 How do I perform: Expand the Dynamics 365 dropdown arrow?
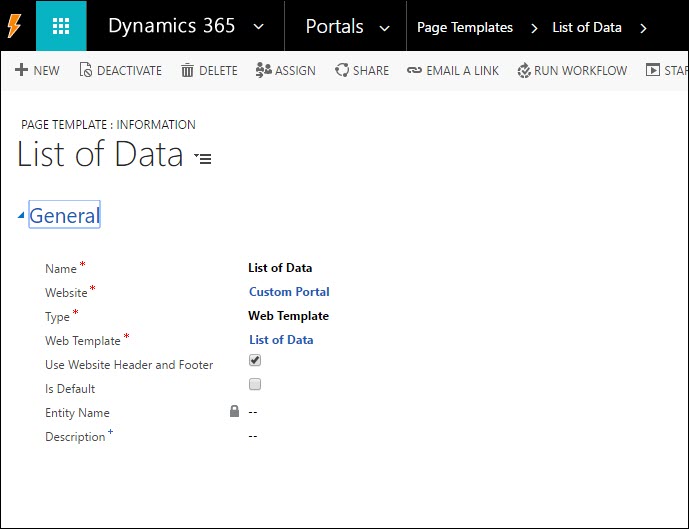(x=259, y=27)
